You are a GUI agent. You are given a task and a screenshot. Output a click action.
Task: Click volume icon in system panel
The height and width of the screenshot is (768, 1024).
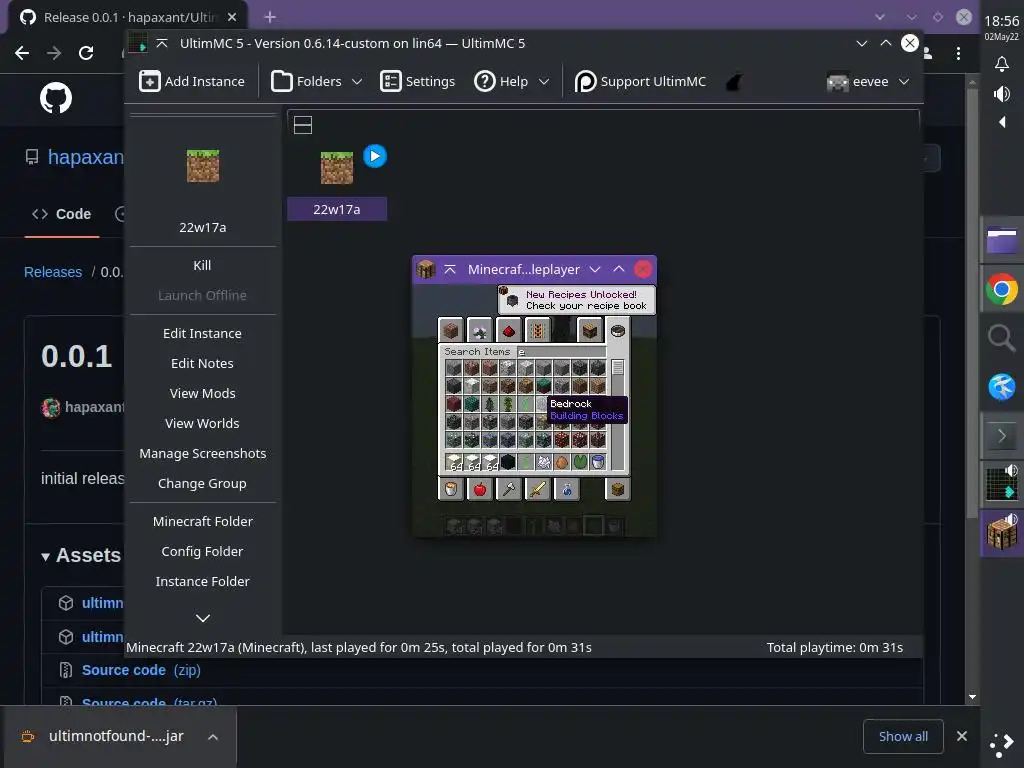tap(1001, 94)
